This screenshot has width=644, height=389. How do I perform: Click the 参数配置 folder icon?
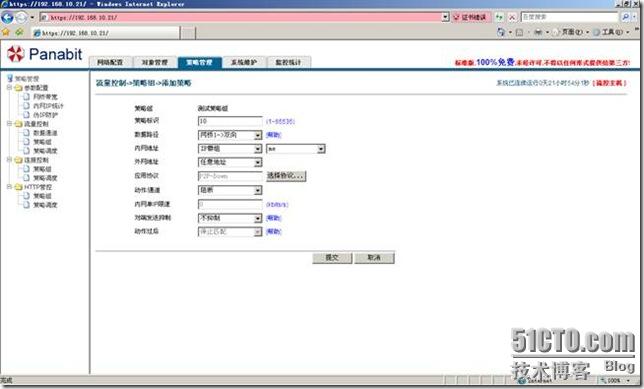(x=18, y=88)
